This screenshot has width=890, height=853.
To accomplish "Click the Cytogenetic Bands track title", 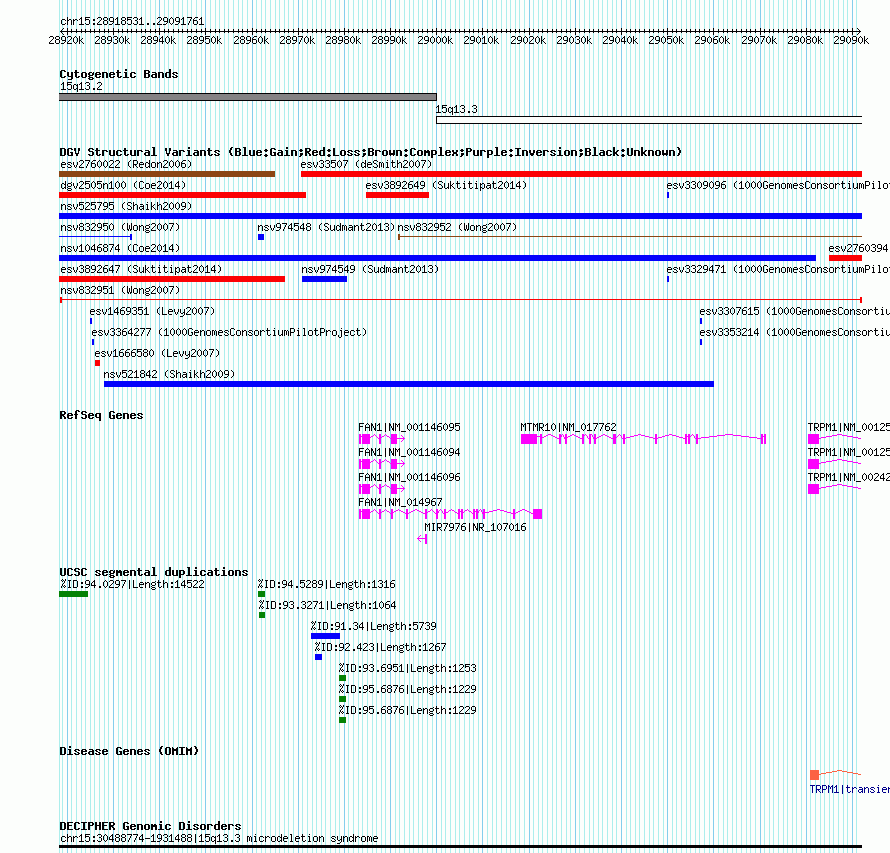I will click(119, 74).
